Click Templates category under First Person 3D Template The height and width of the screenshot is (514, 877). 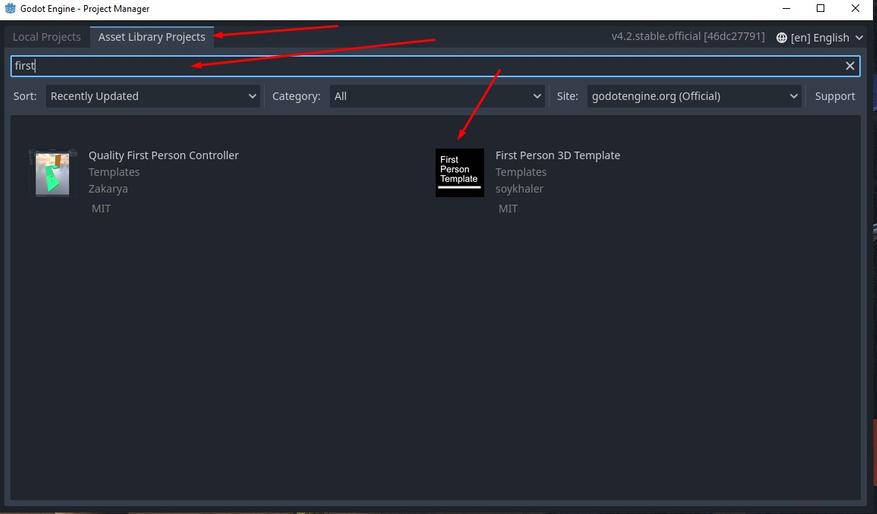click(521, 172)
